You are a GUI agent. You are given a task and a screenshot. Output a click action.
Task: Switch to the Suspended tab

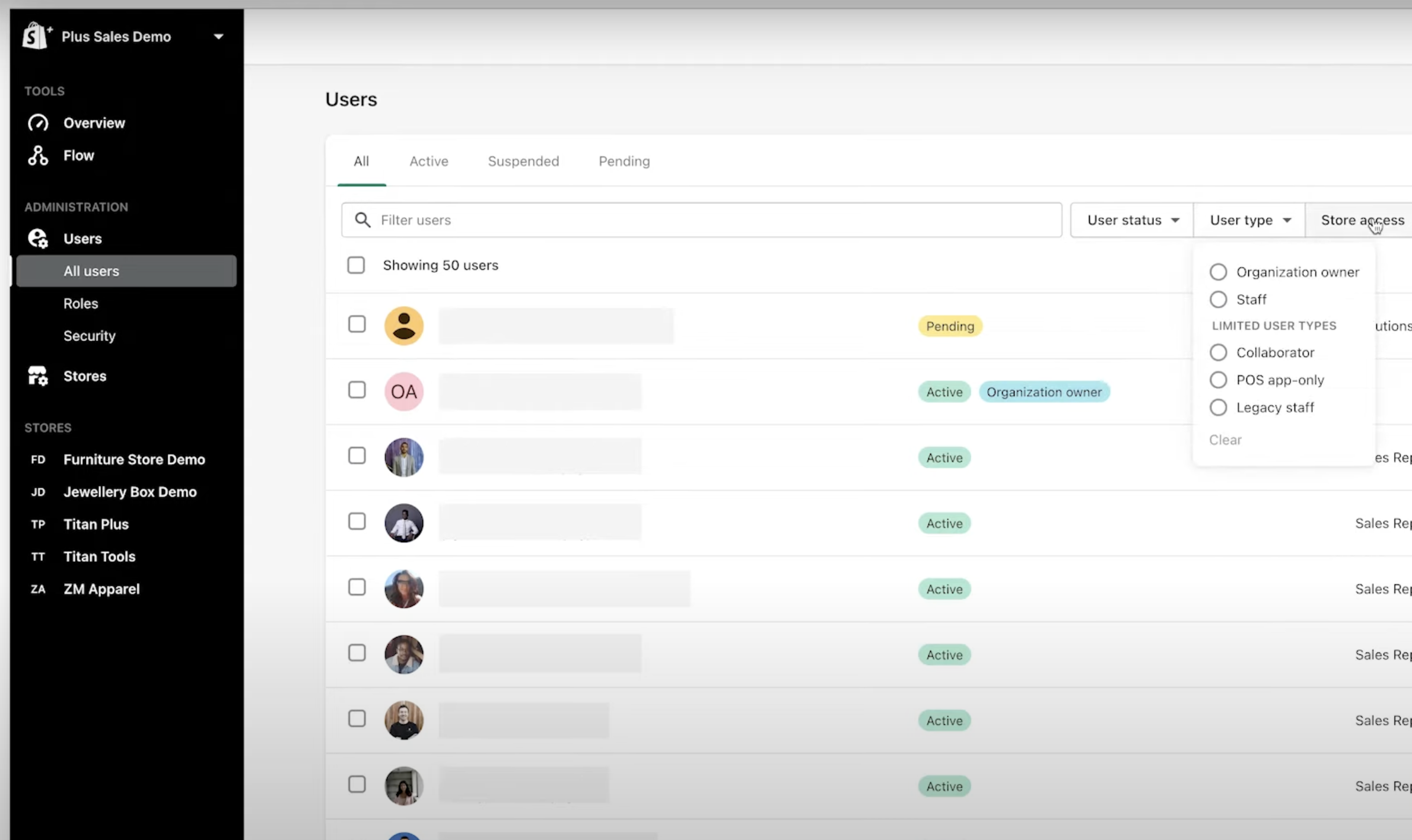[x=523, y=161]
